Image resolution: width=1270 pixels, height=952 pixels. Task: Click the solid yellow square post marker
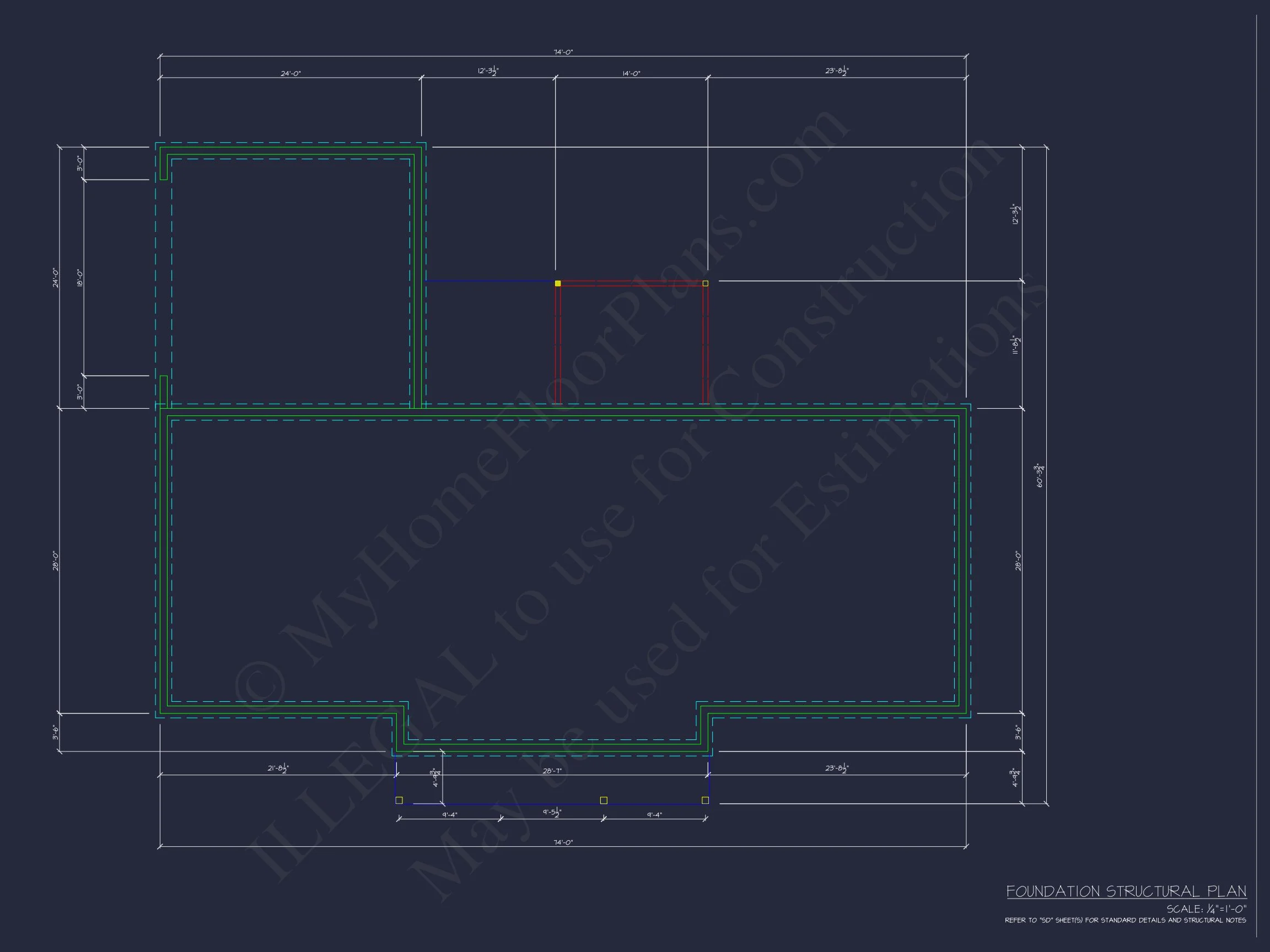tap(557, 284)
